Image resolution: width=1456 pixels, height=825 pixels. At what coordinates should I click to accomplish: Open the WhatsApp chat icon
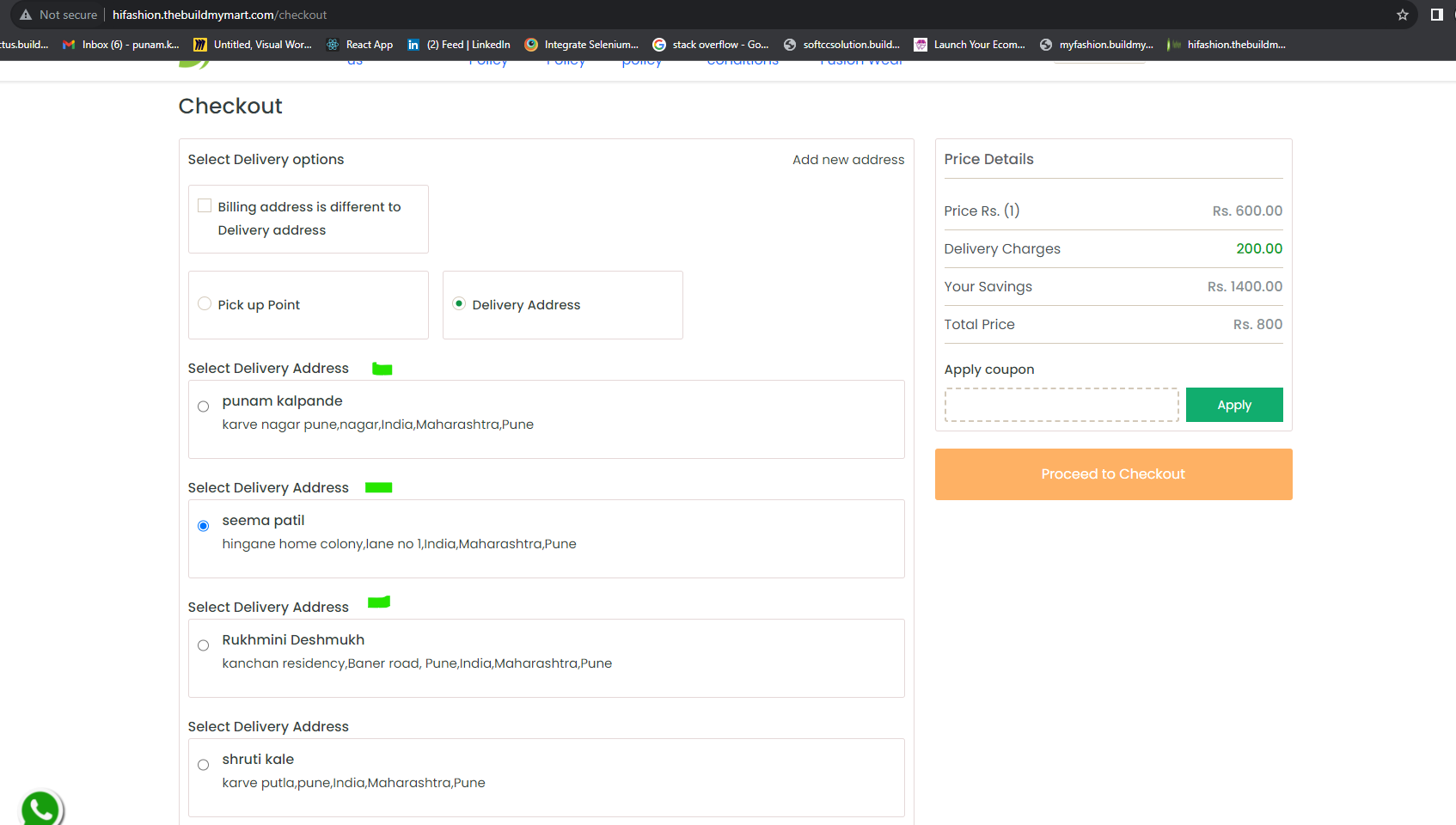tap(40, 809)
